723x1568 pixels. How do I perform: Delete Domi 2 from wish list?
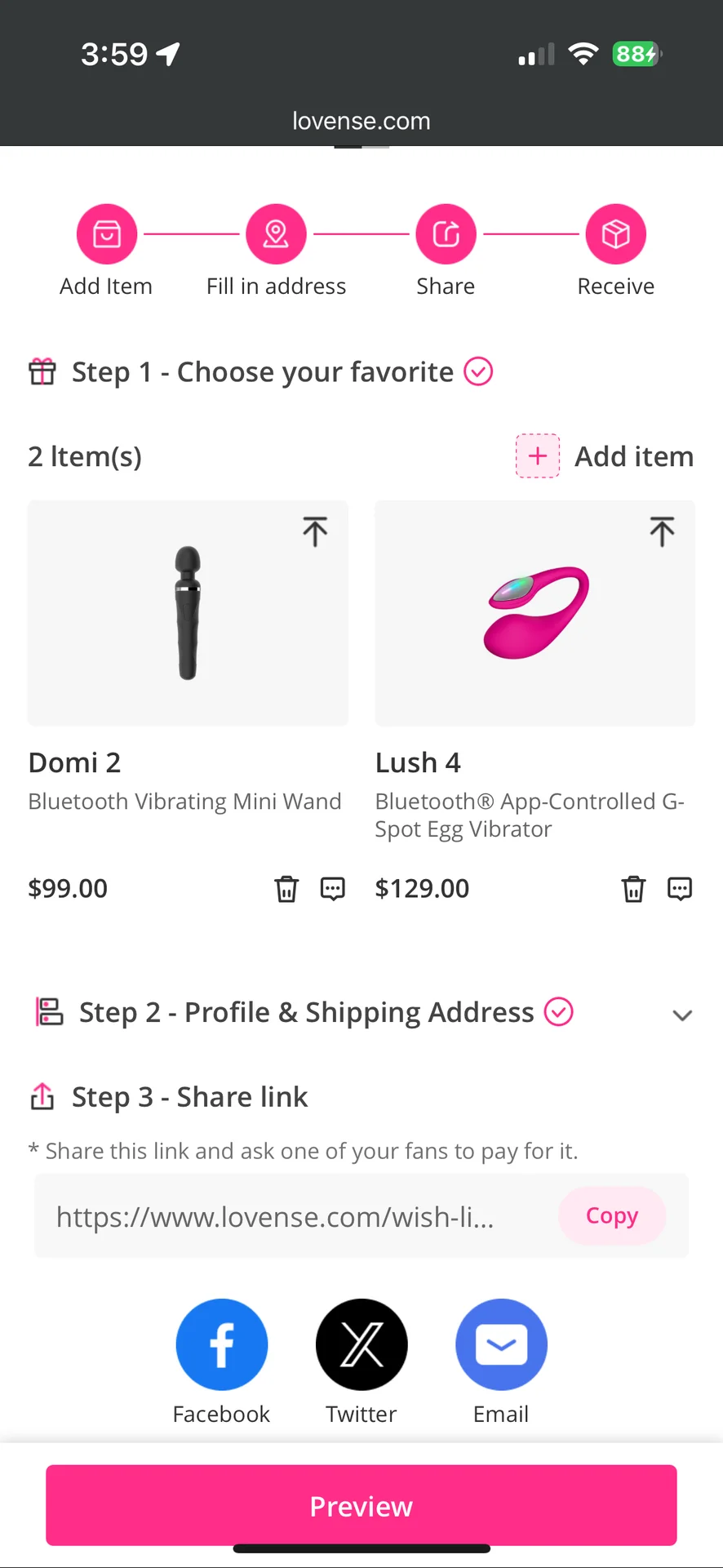click(286, 888)
